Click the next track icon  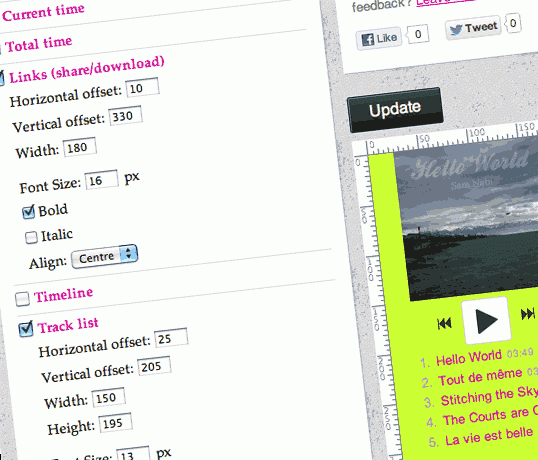(x=528, y=313)
